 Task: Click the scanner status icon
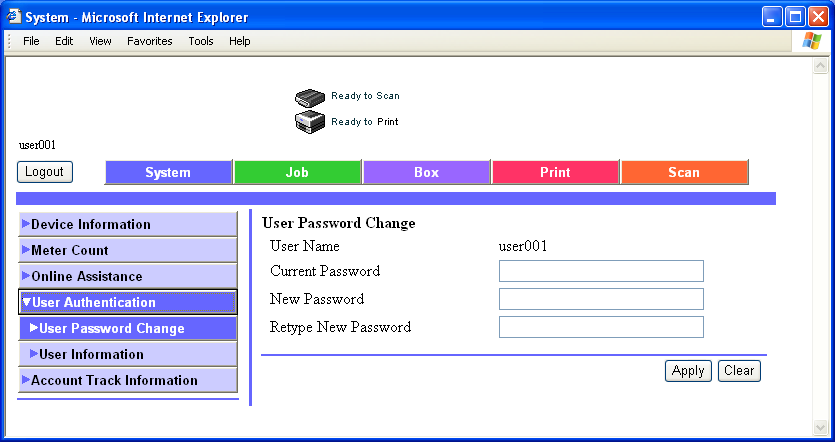pos(310,98)
